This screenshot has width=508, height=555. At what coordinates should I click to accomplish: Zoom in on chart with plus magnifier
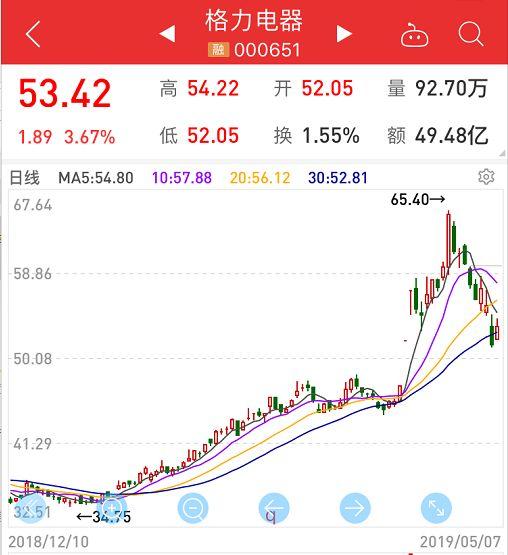click(x=112, y=508)
